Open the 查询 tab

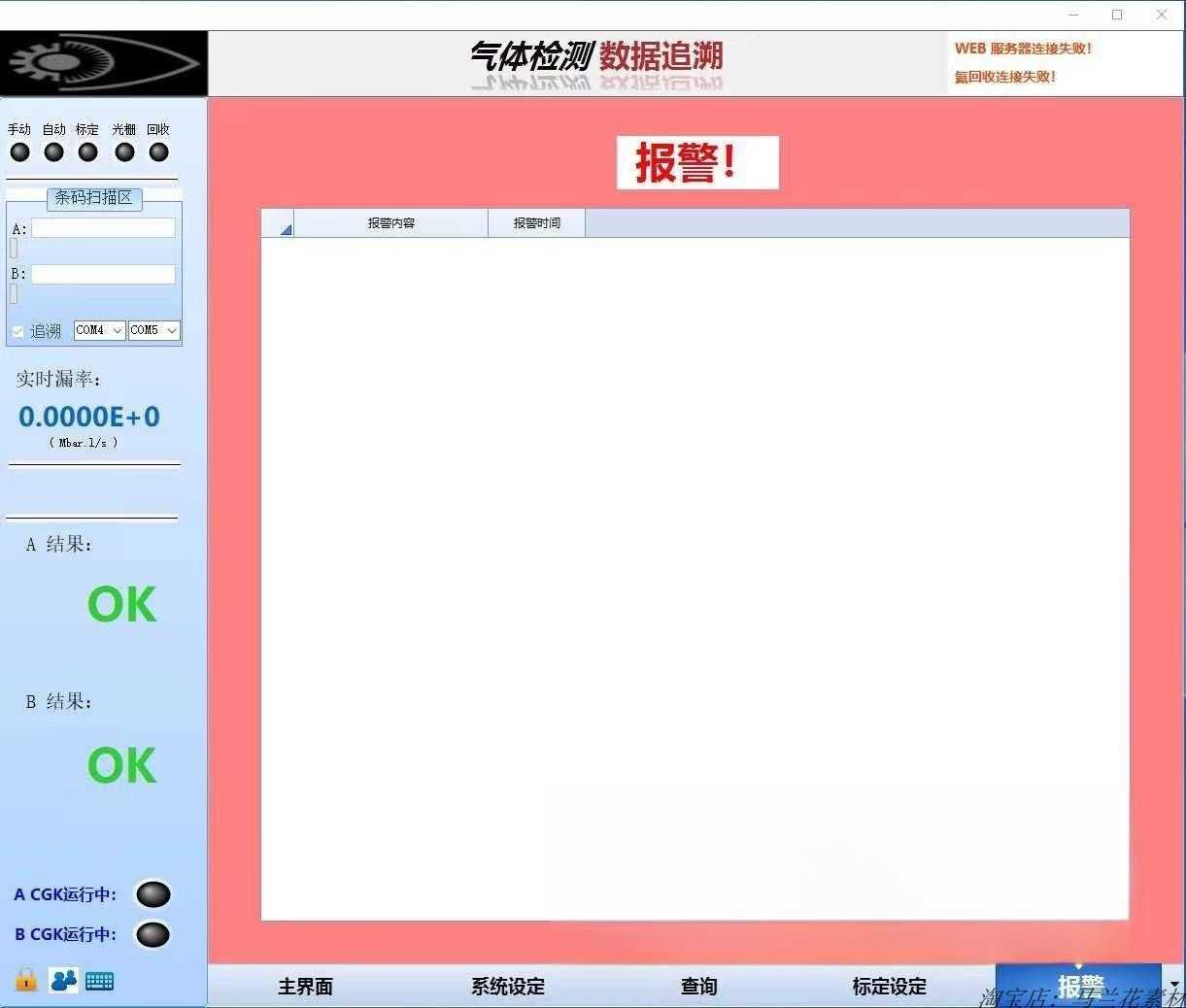[699, 987]
